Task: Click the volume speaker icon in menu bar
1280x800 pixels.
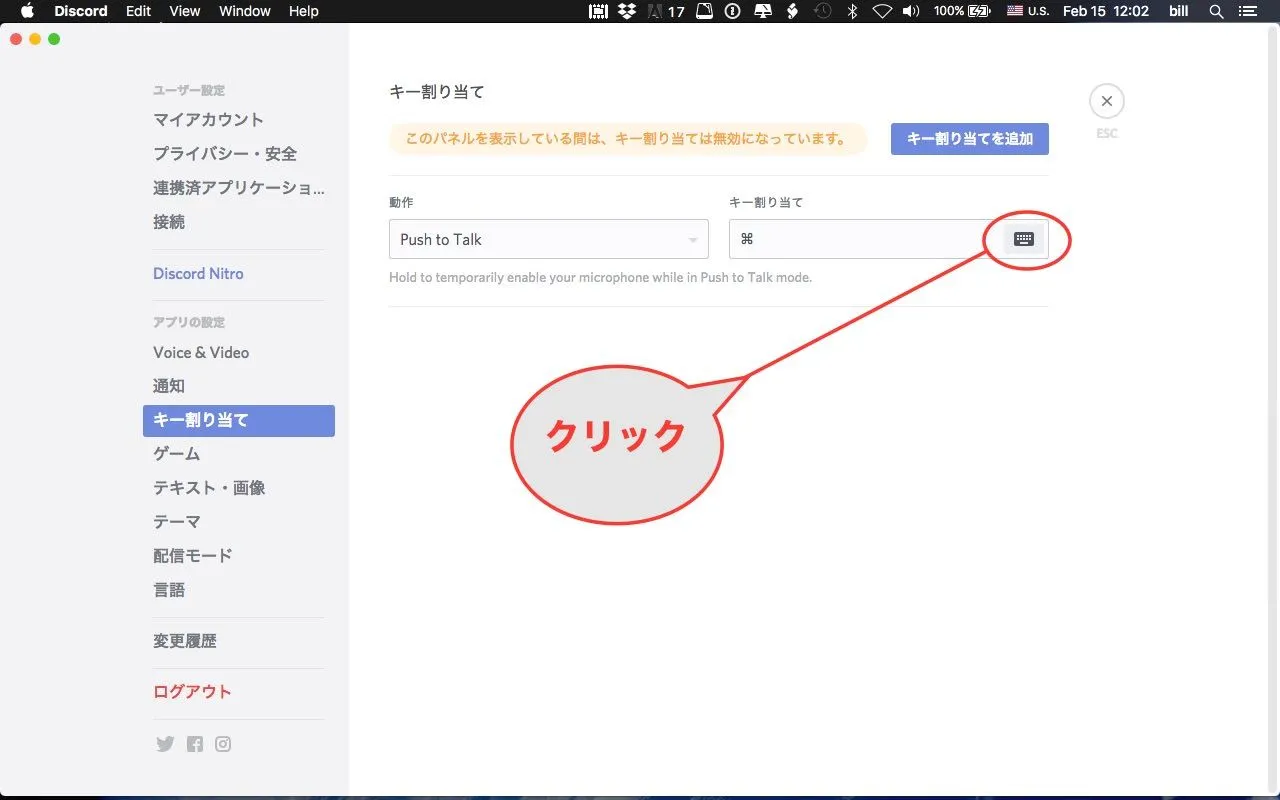Action: (x=911, y=11)
